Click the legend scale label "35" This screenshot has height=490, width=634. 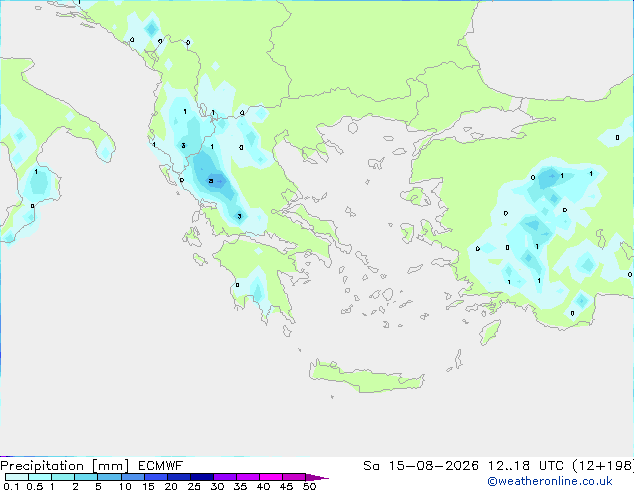[240, 486]
